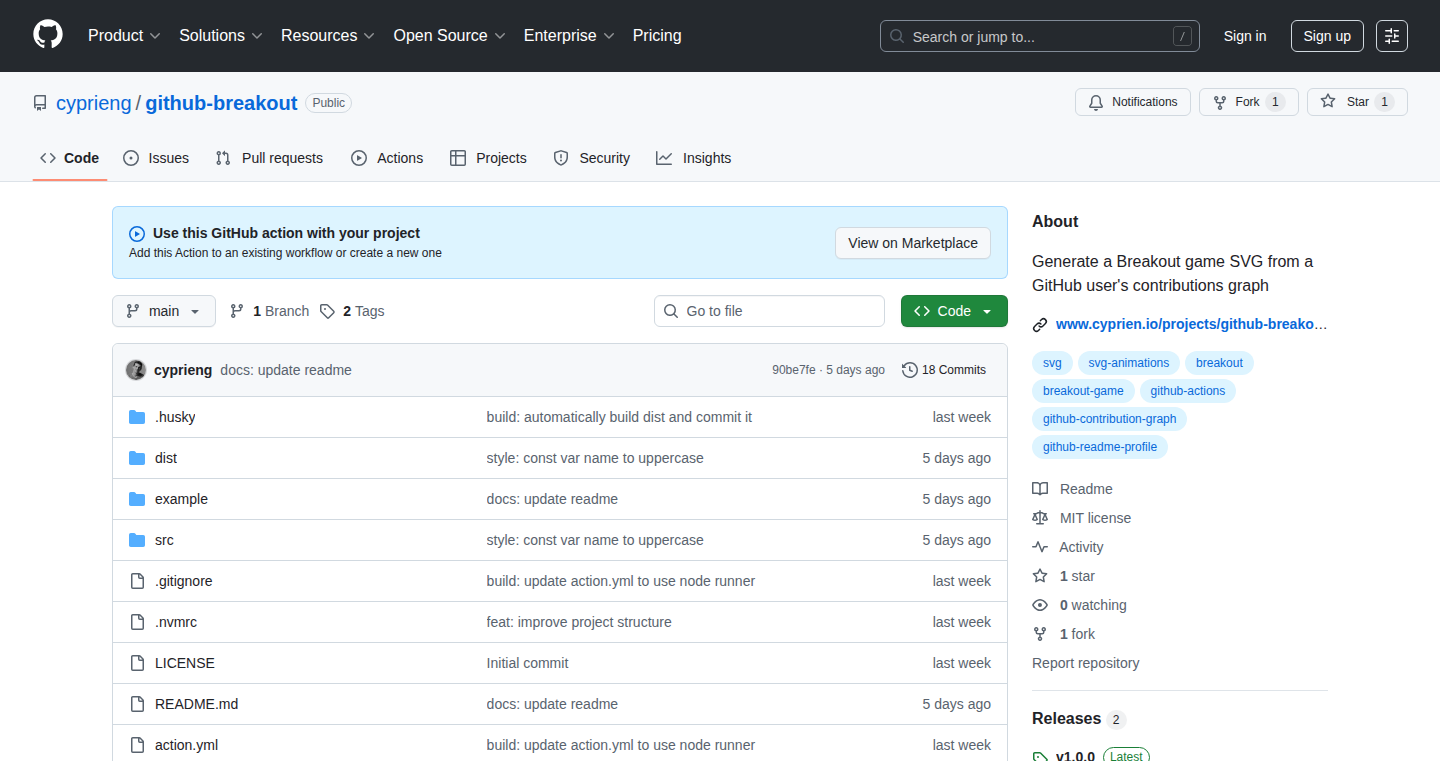This screenshot has height=761, width=1440.
Task: Click the .nvmrc file icon
Action: pyautogui.click(x=137, y=622)
